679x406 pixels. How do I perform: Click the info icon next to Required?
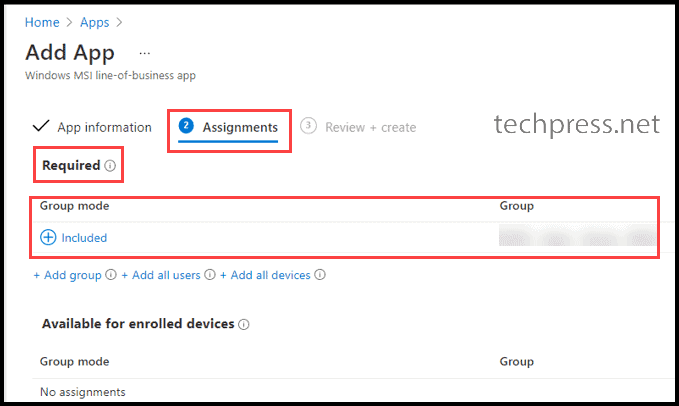pyautogui.click(x=110, y=166)
